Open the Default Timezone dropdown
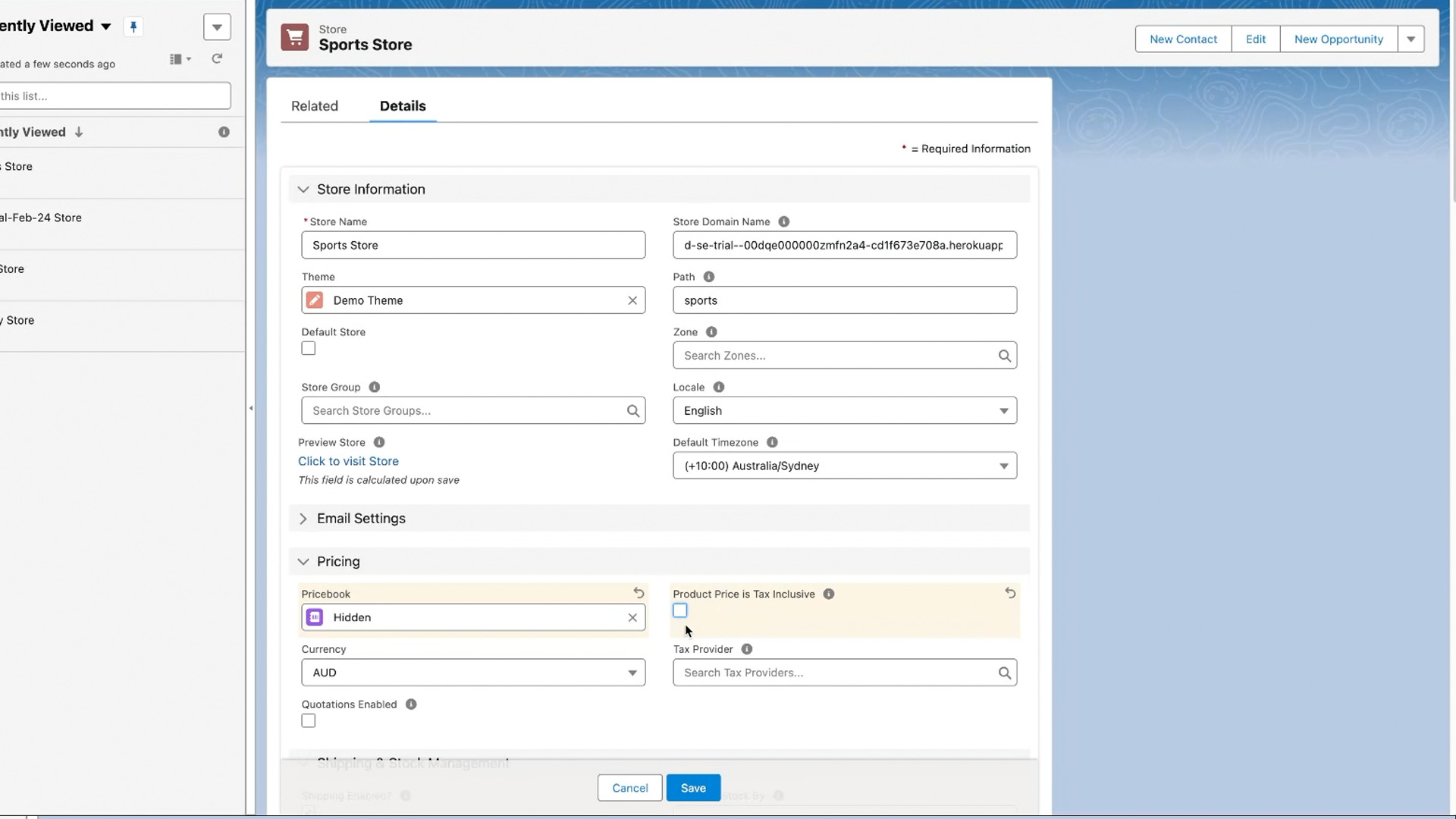Screen dimensions: 1456x819 tap(844, 466)
